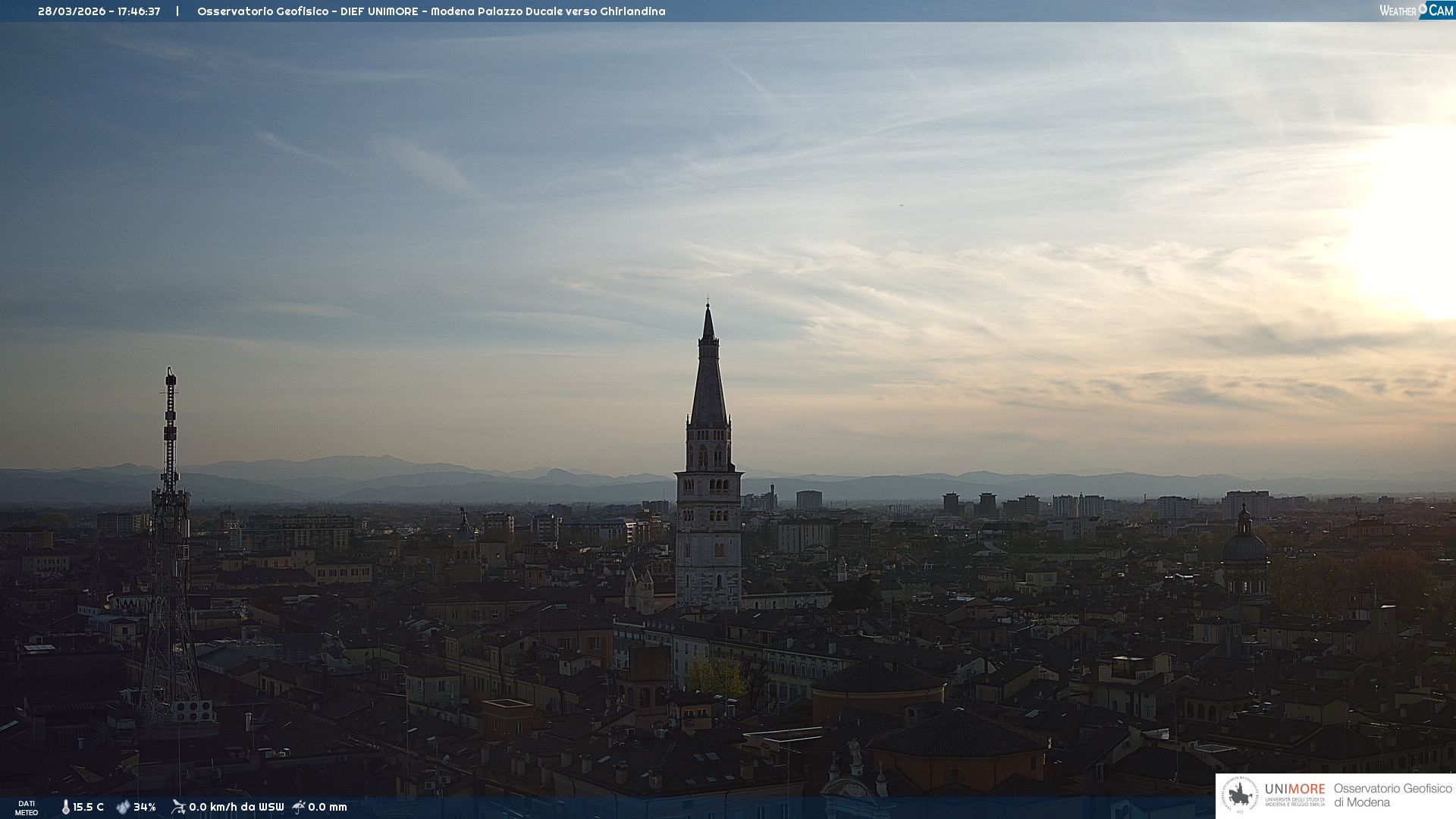Click the UNIMORE university seal emblem
The height and width of the screenshot is (819, 1456).
(1241, 795)
